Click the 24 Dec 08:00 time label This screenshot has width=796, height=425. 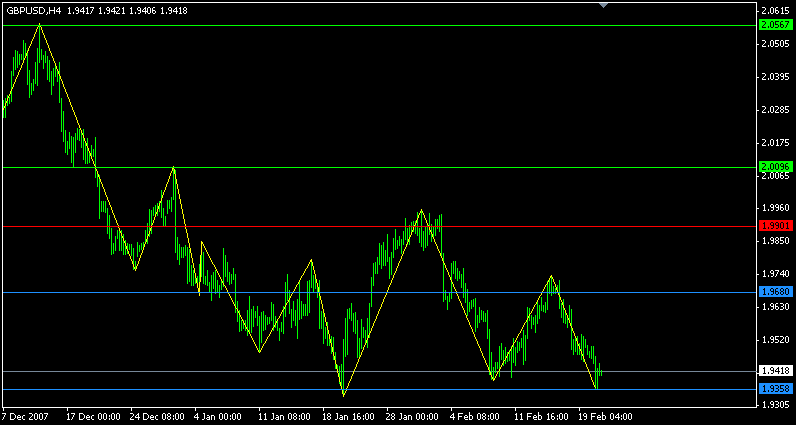pos(157,417)
